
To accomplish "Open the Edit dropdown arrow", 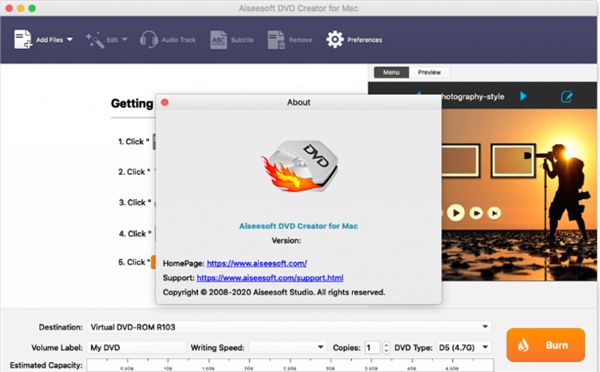I will 124,39.
